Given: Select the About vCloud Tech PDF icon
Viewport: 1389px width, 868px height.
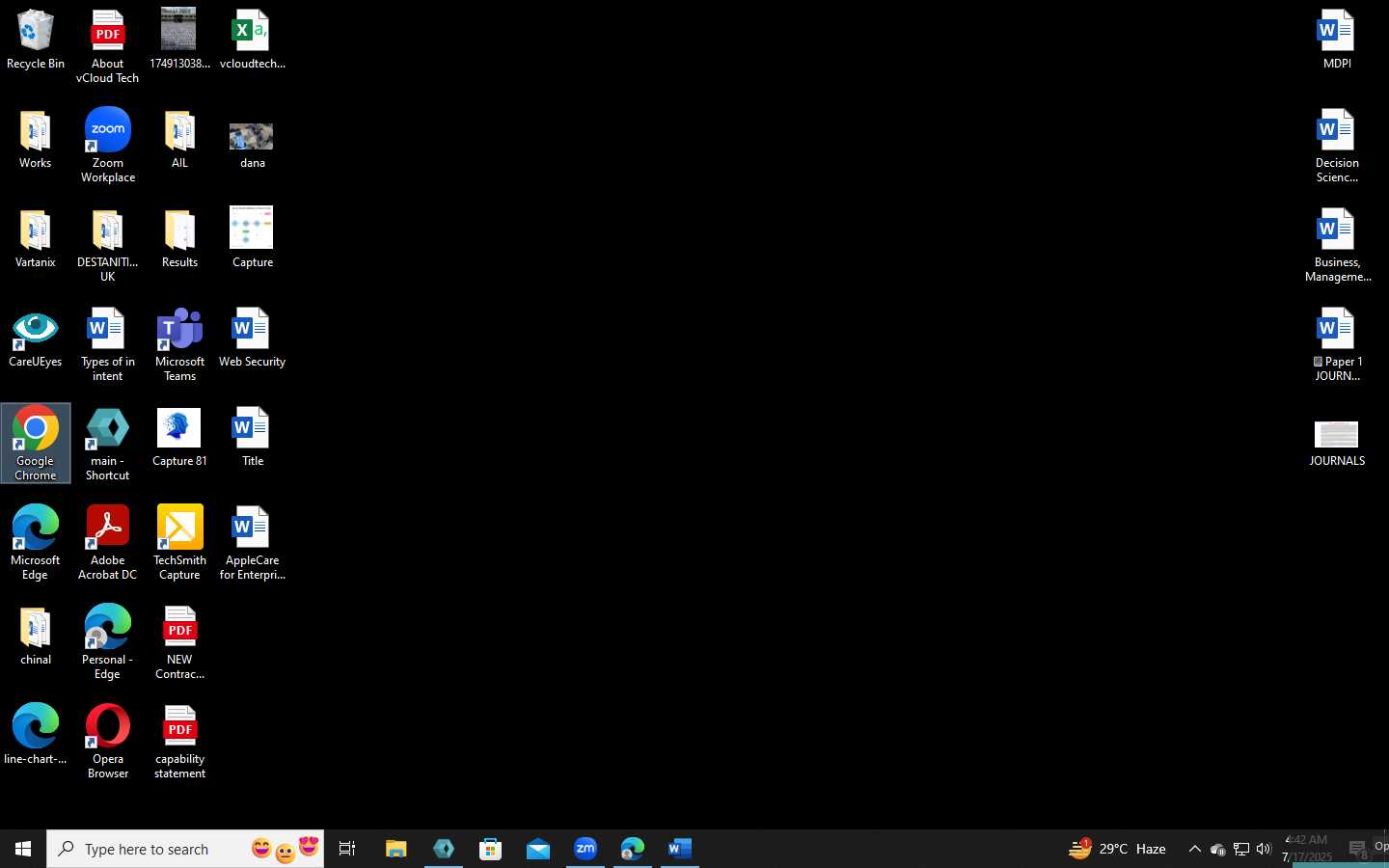Looking at the screenshot, I should [x=107, y=47].
